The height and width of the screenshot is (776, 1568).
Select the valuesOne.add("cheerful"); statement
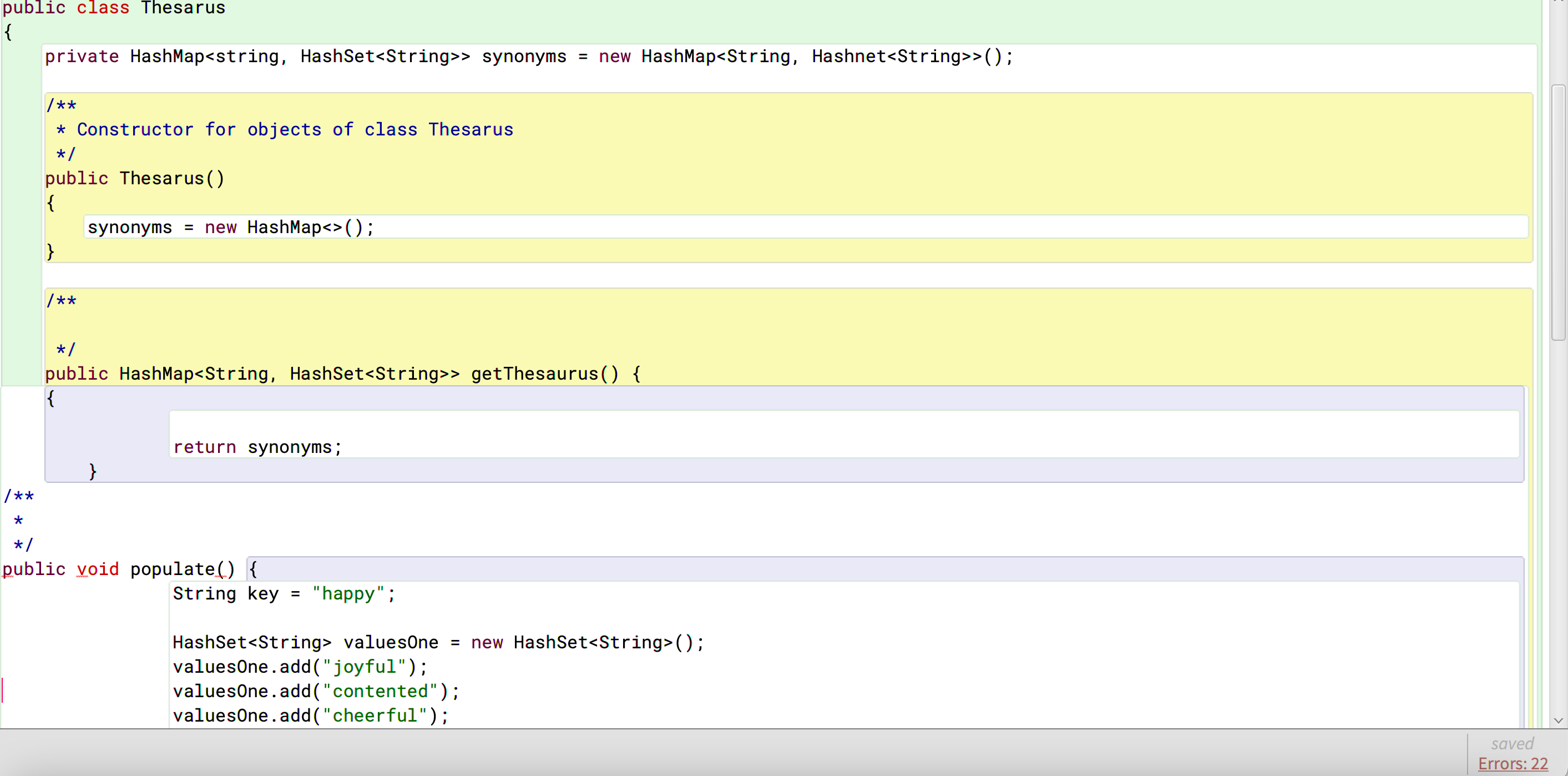(310, 715)
